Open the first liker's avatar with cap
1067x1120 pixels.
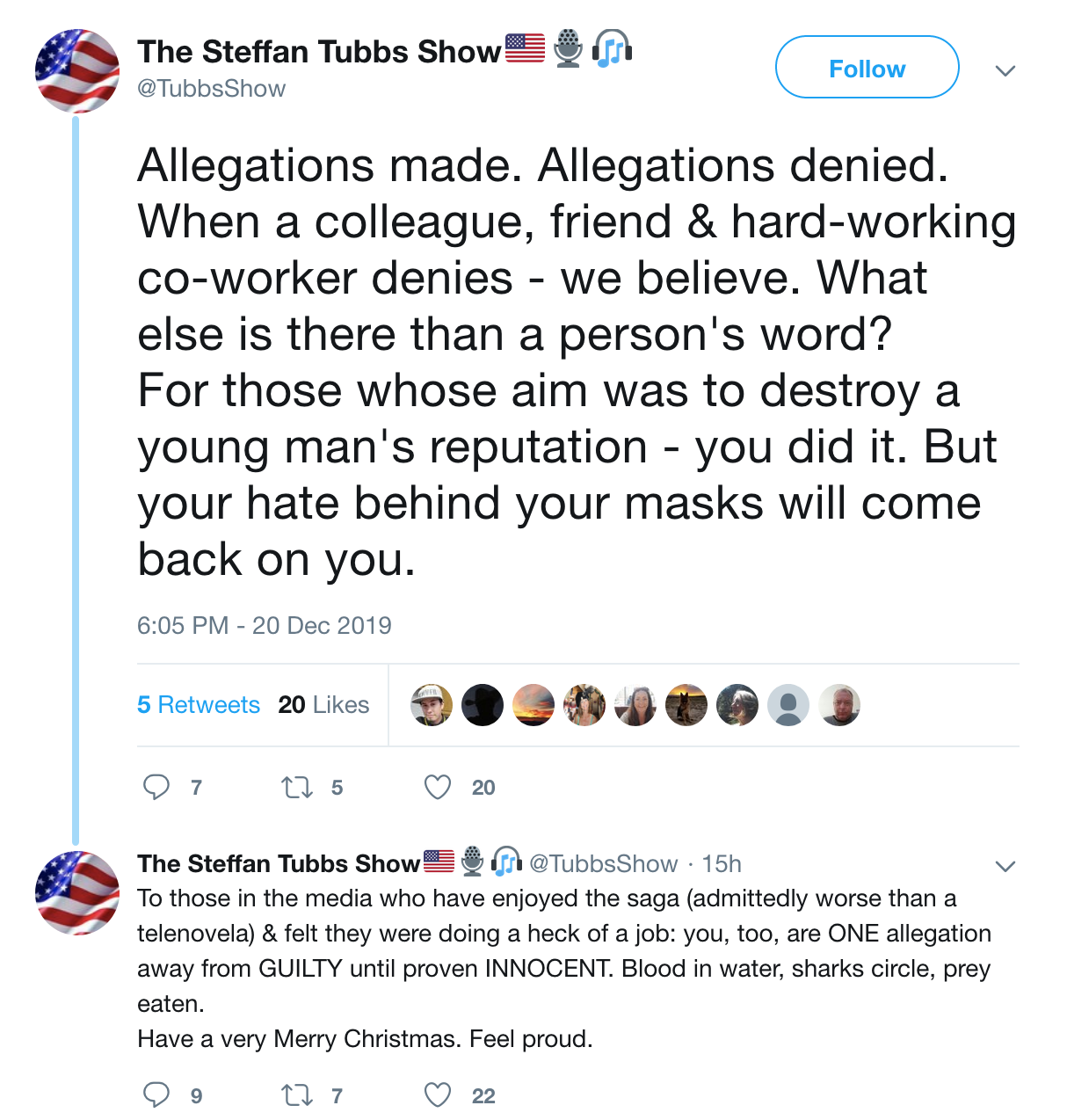[x=432, y=705]
